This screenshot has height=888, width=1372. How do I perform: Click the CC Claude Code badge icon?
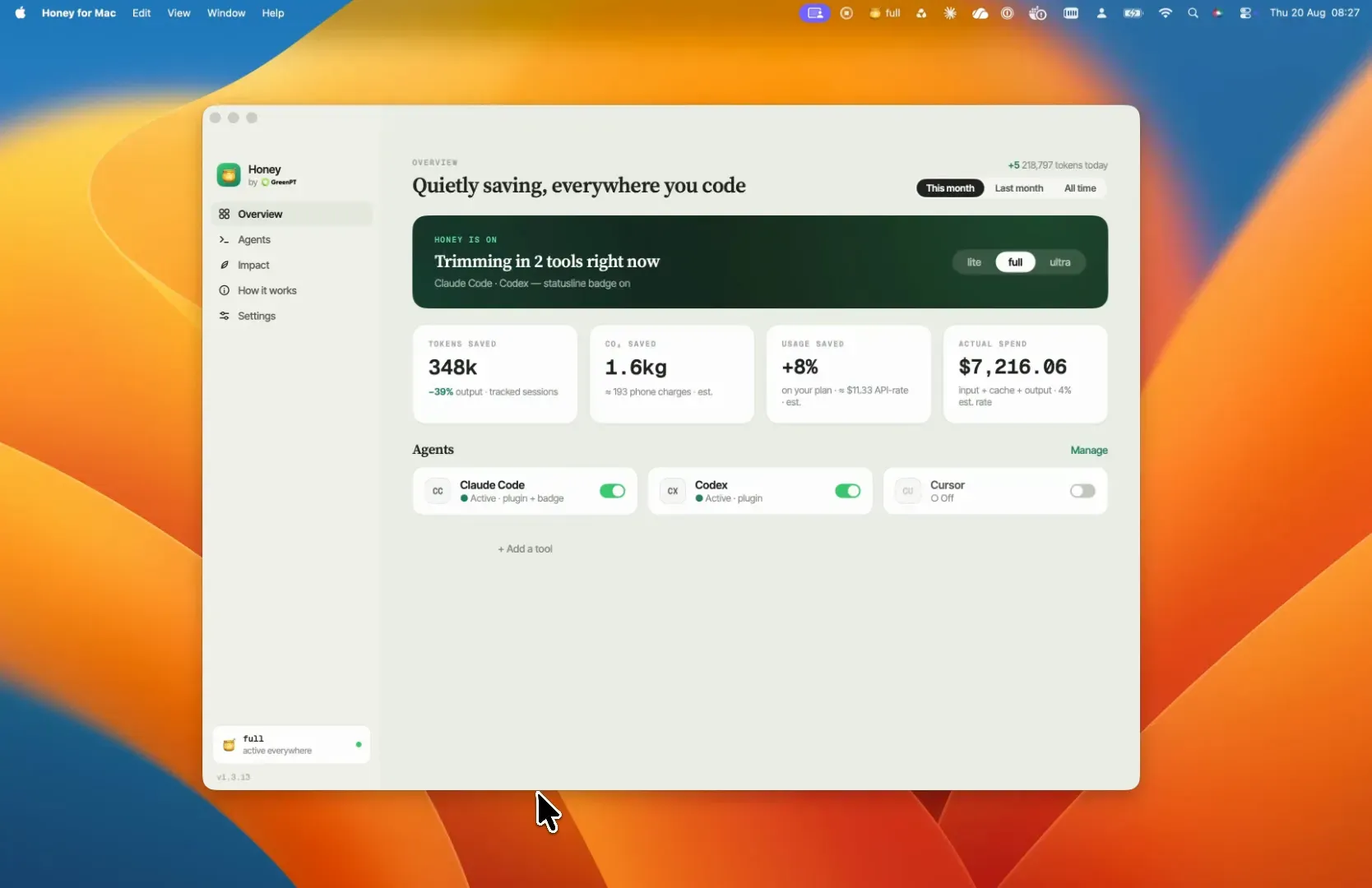(x=438, y=491)
